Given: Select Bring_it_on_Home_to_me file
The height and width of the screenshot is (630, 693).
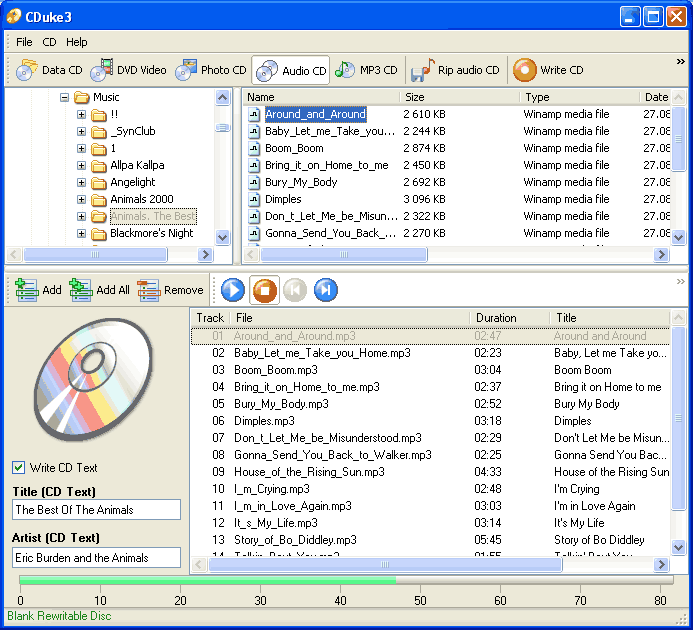Looking at the screenshot, I should [327, 165].
